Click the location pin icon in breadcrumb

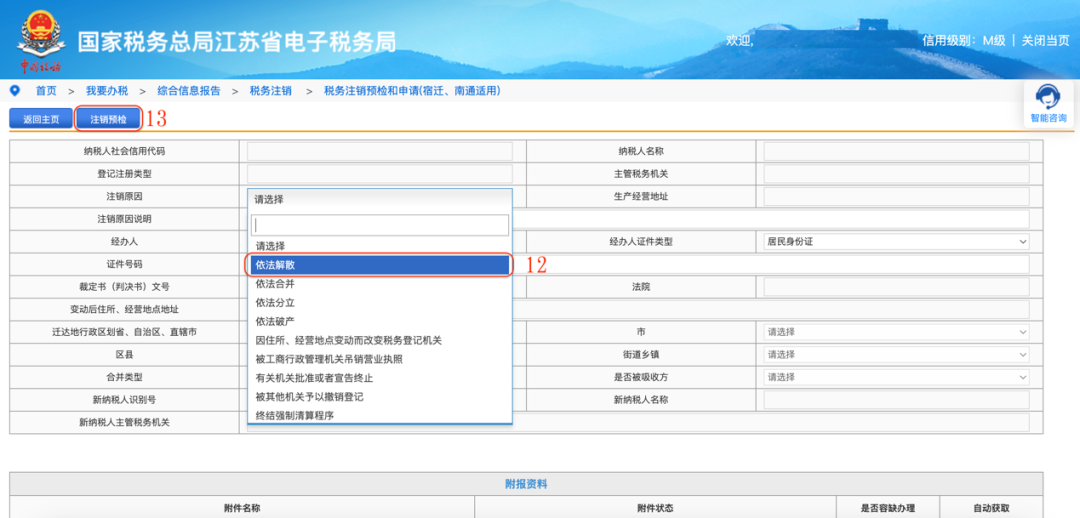coord(15,90)
